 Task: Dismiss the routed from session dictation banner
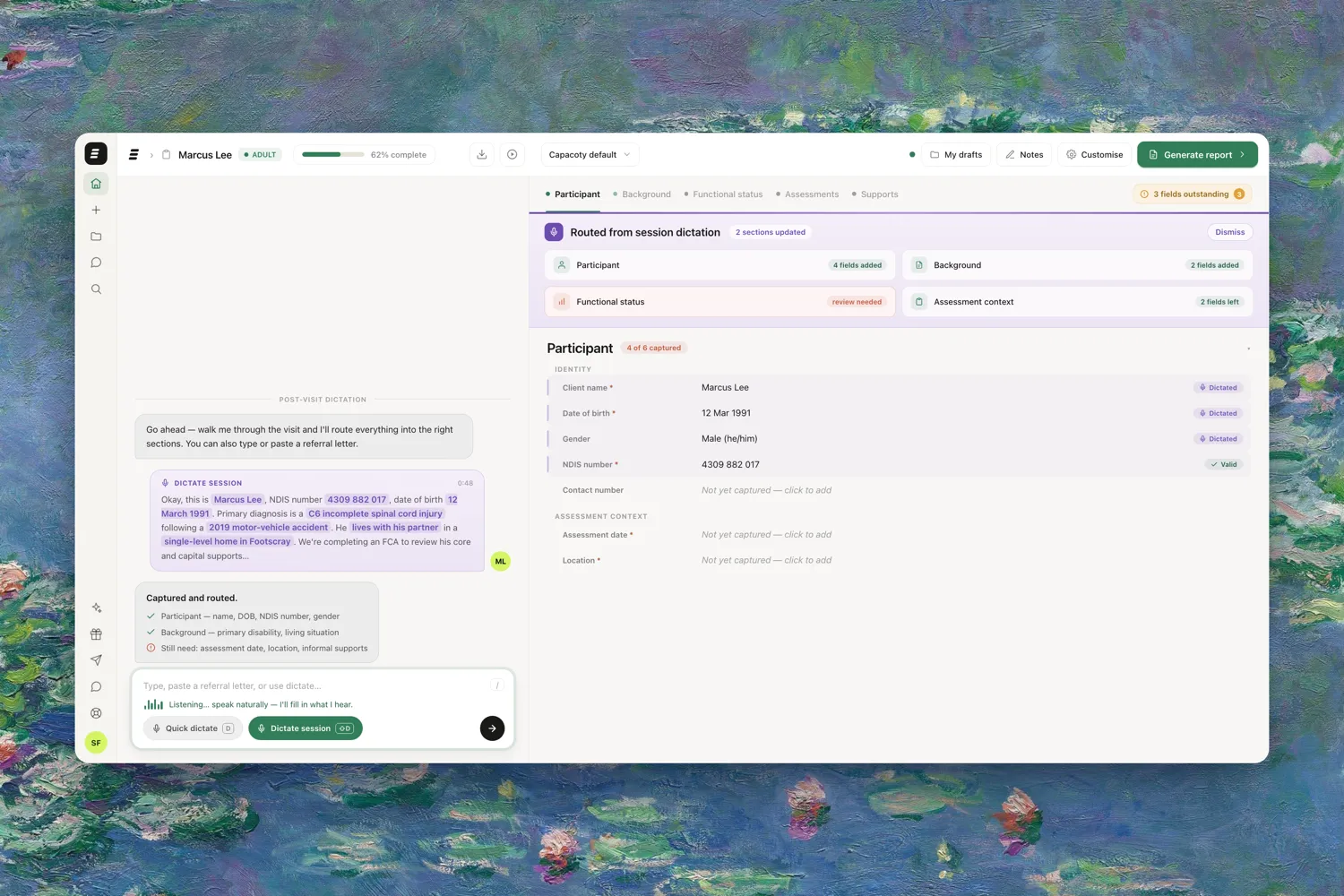(1229, 232)
